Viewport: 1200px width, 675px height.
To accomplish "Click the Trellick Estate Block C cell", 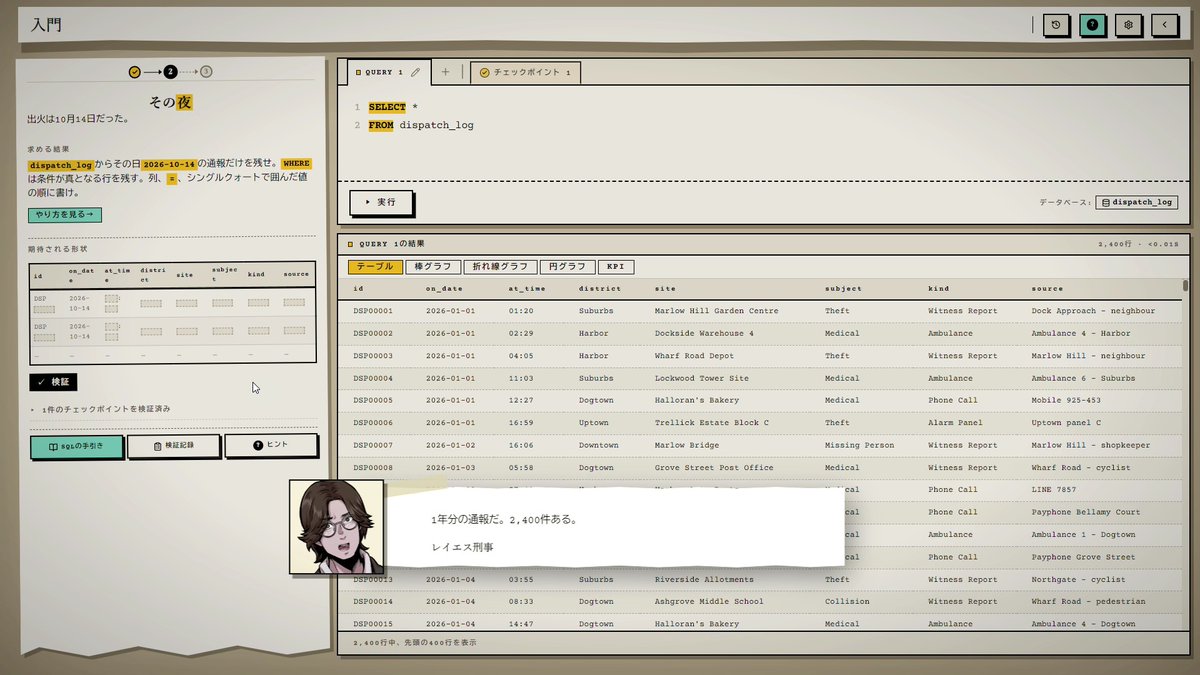I will (x=711, y=423).
